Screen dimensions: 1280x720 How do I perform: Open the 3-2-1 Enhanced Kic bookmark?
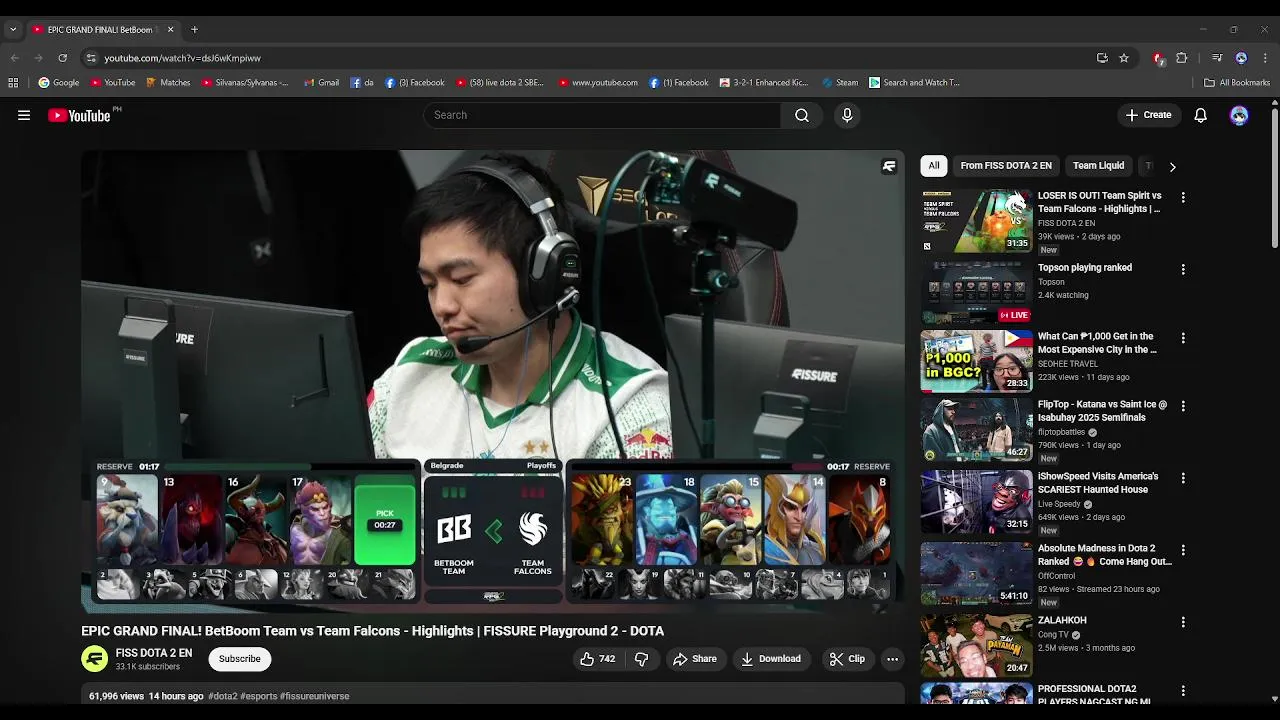764,83
